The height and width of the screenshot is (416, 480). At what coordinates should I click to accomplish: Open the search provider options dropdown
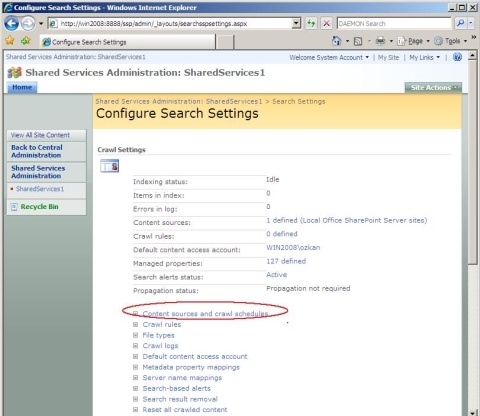(470, 23)
